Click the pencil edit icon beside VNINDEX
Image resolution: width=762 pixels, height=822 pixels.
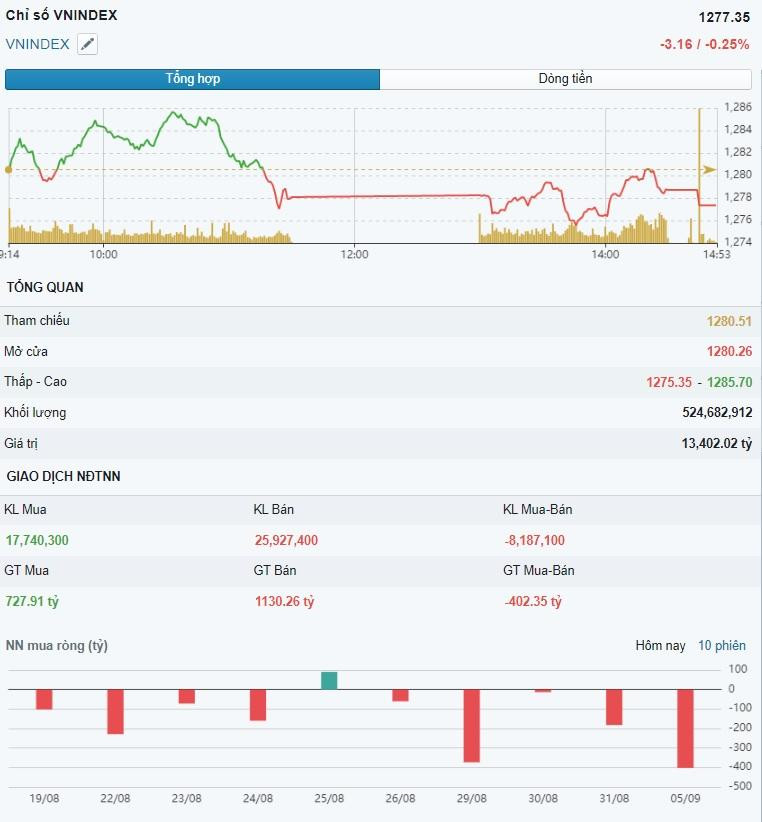tap(88, 44)
